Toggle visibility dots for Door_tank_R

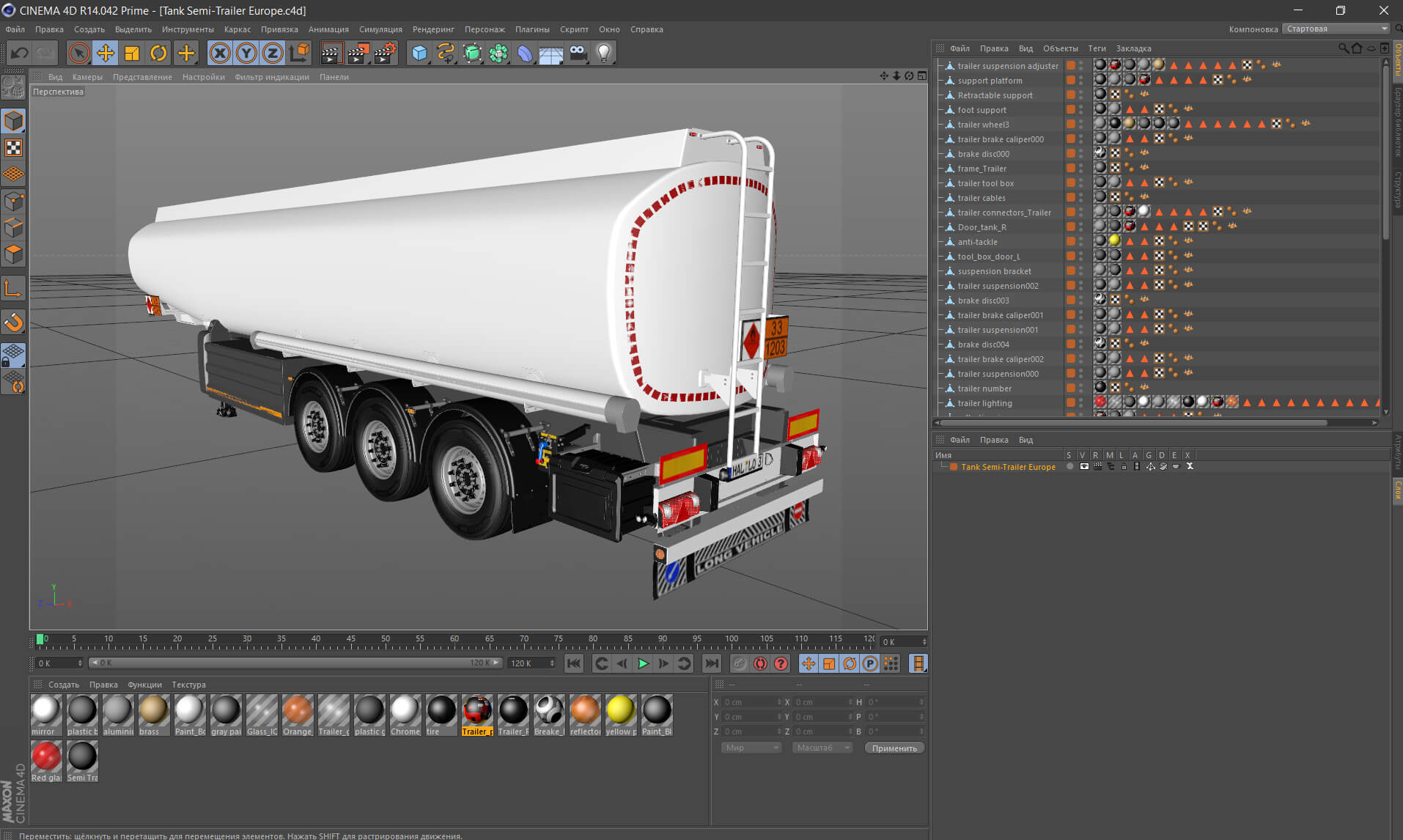[1081, 226]
